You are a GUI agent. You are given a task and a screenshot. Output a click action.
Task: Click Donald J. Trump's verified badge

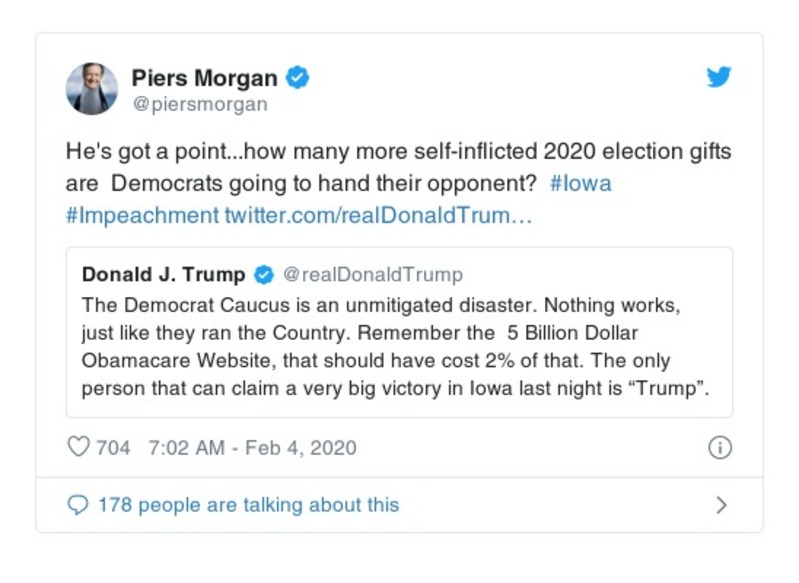(x=263, y=274)
